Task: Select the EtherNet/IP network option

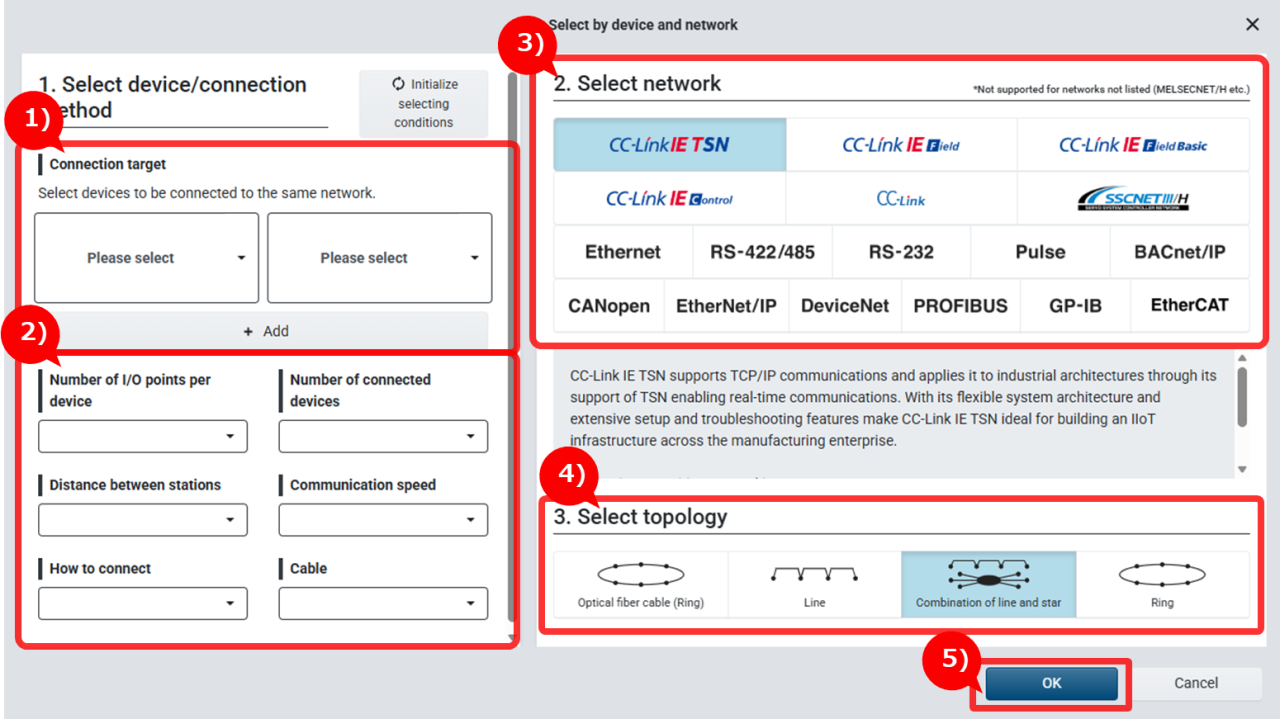Action: pyautogui.click(x=727, y=306)
